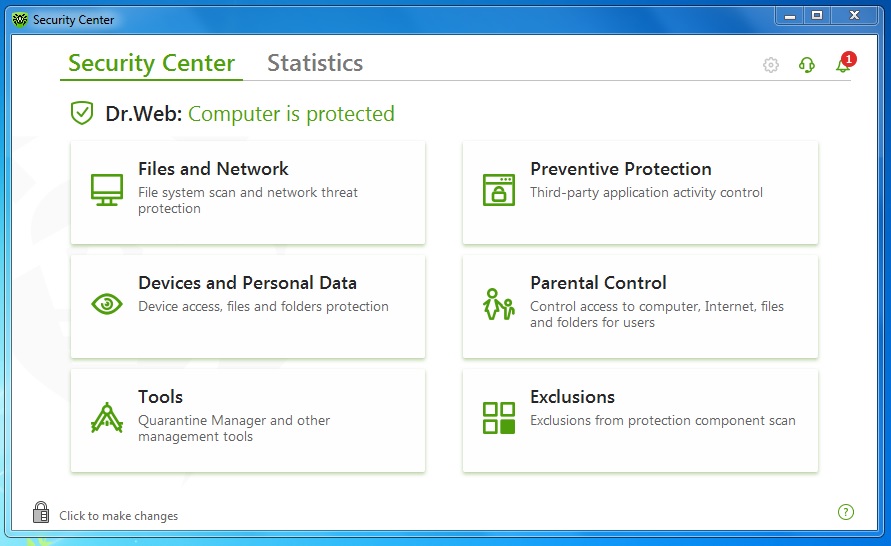Click the Devices and Personal Data eye icon
Image resolution: width=891 pixels, height=546 pixels.
[x=107, y=304]
